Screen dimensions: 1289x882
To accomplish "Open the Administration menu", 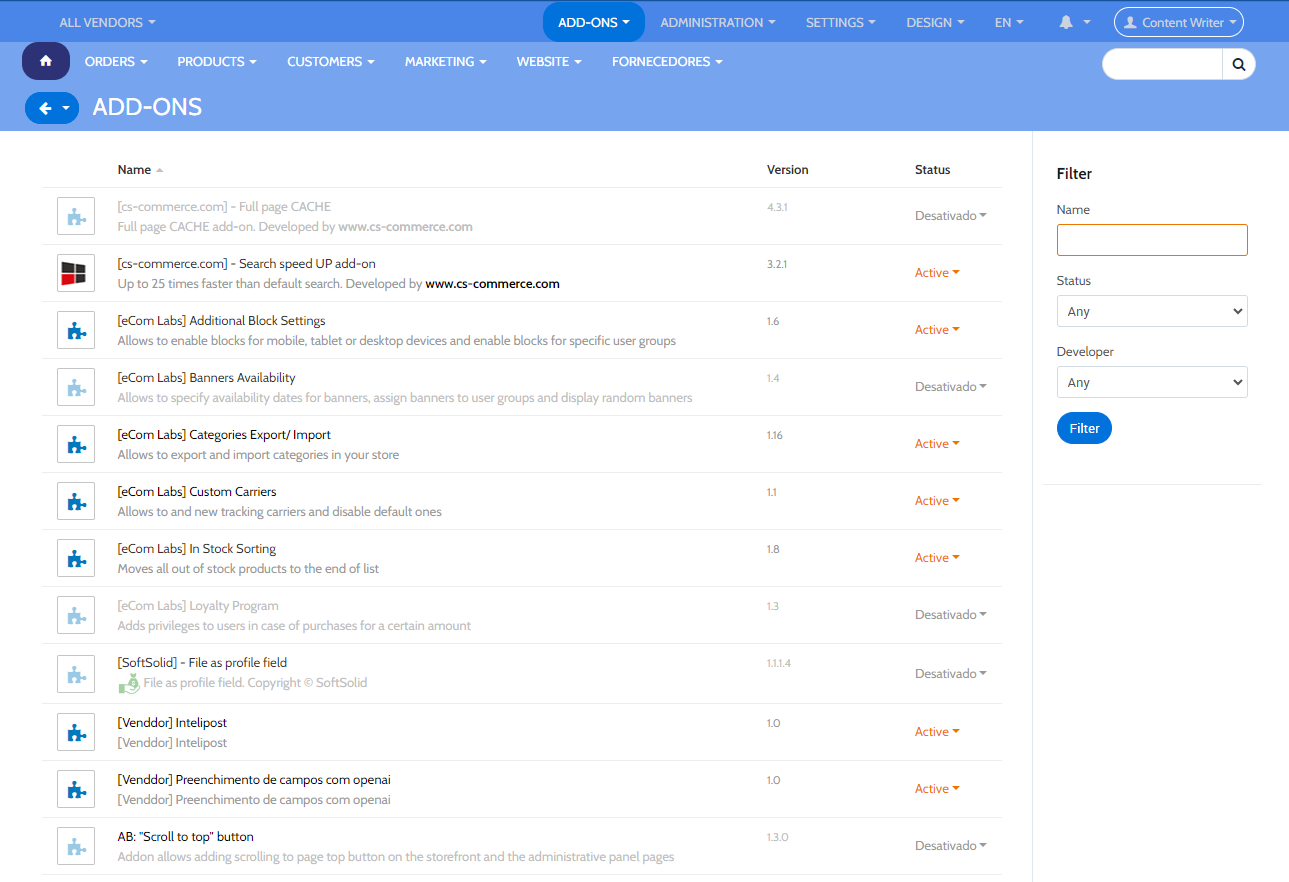I will click(718, 22).
